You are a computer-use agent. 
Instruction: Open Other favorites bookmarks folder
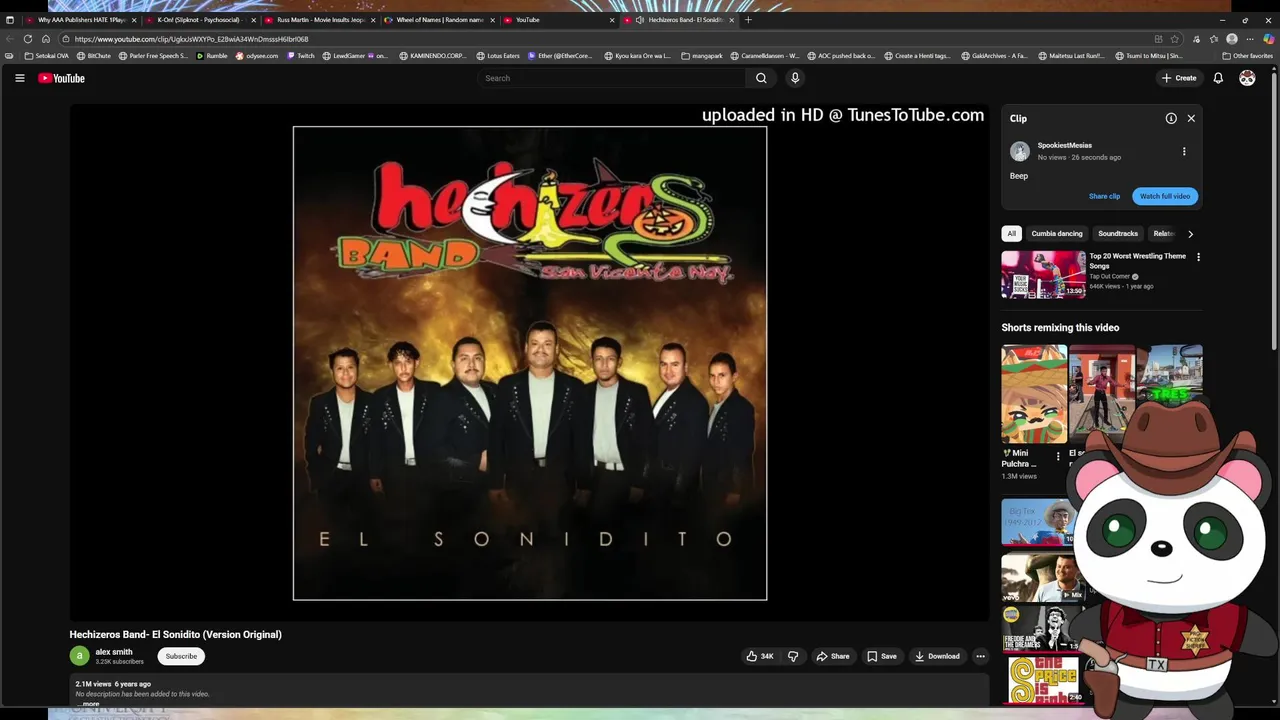point(1248,56)
